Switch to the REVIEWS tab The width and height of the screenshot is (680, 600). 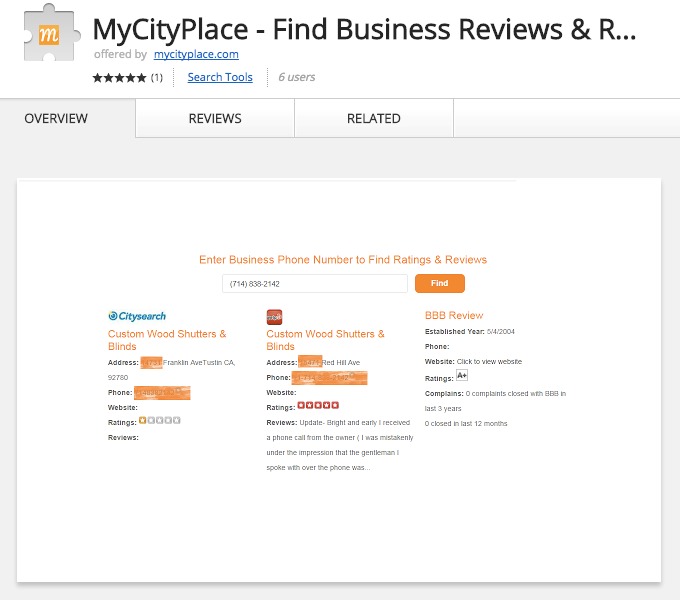click(x=215, y=118)
